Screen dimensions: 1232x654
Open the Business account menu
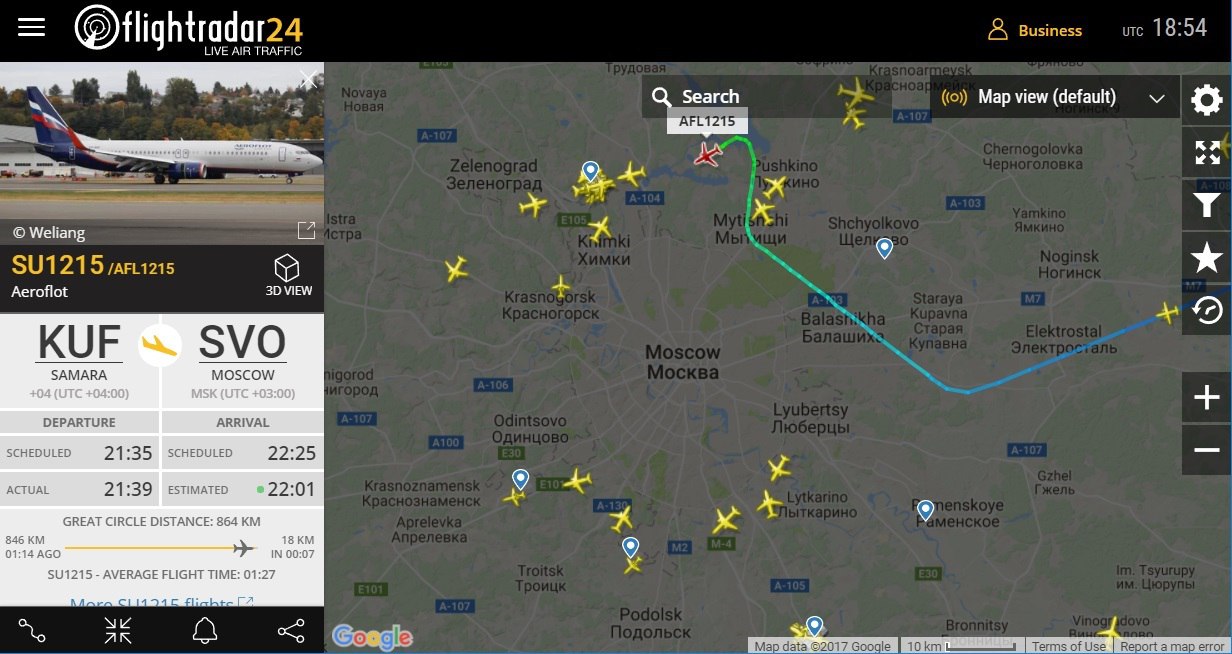pos(1035,30)
